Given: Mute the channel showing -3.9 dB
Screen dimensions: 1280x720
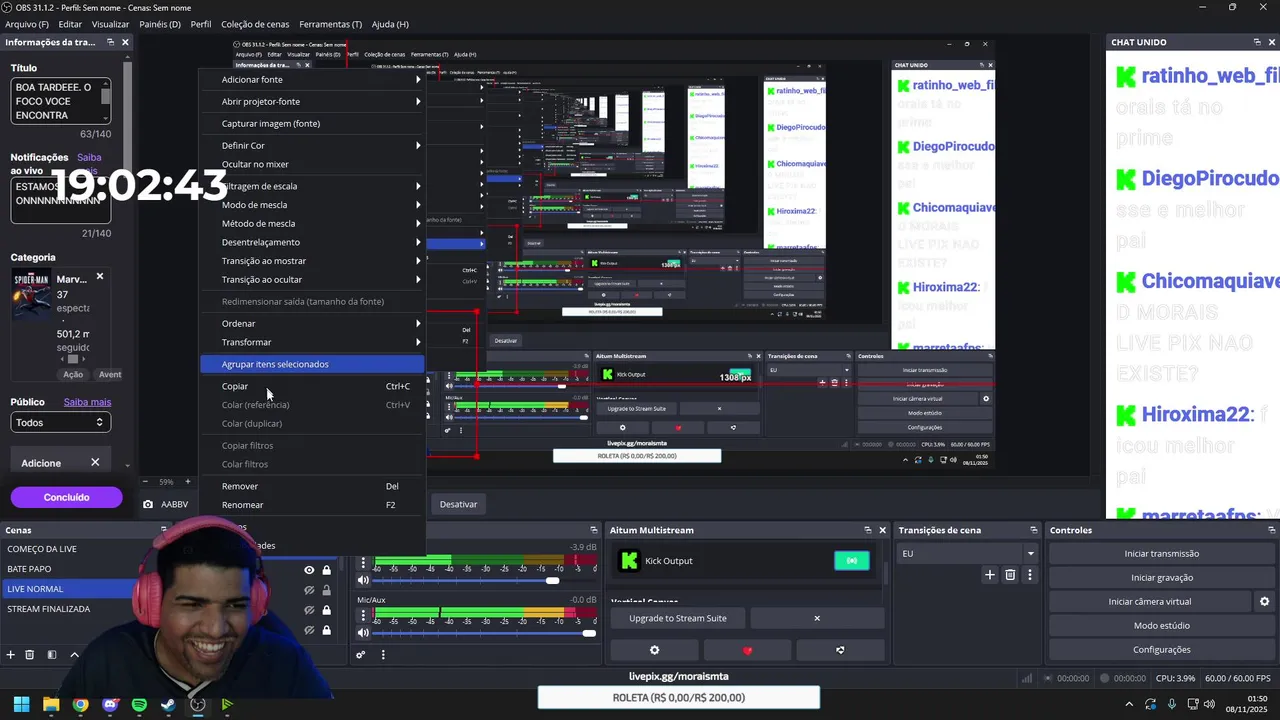Looking at the screenshot, I should click(363, 580).
